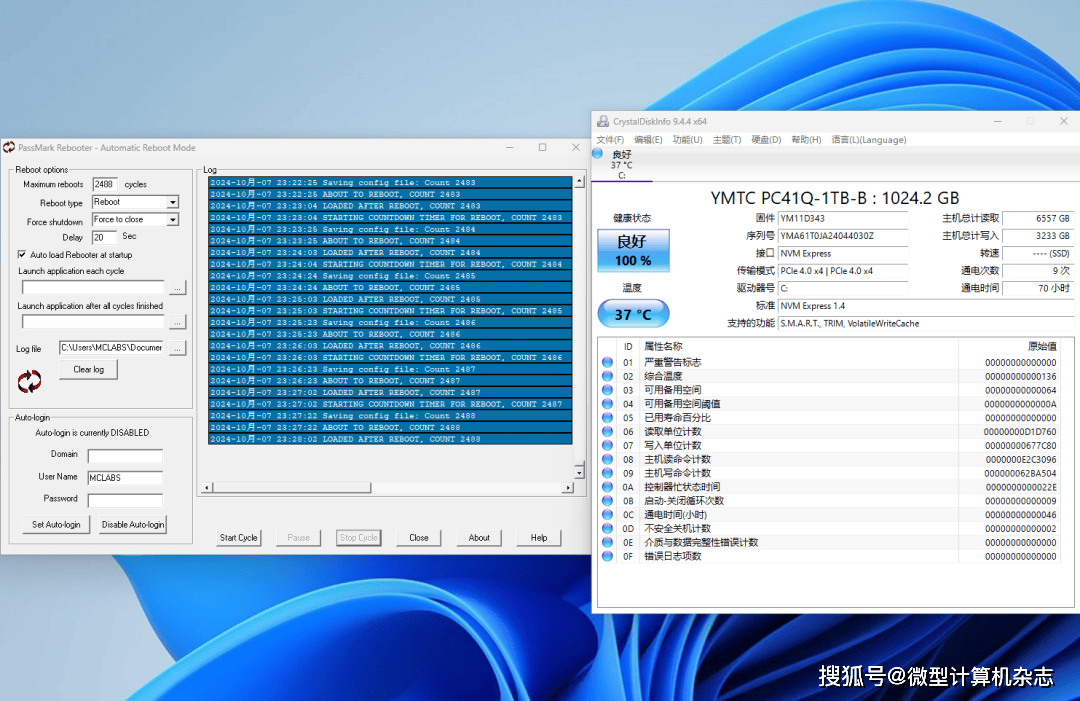The width and height of the screenshot is (1080, 701).
Task: Click the Maximum reboots input field
Action: (105, 185)
